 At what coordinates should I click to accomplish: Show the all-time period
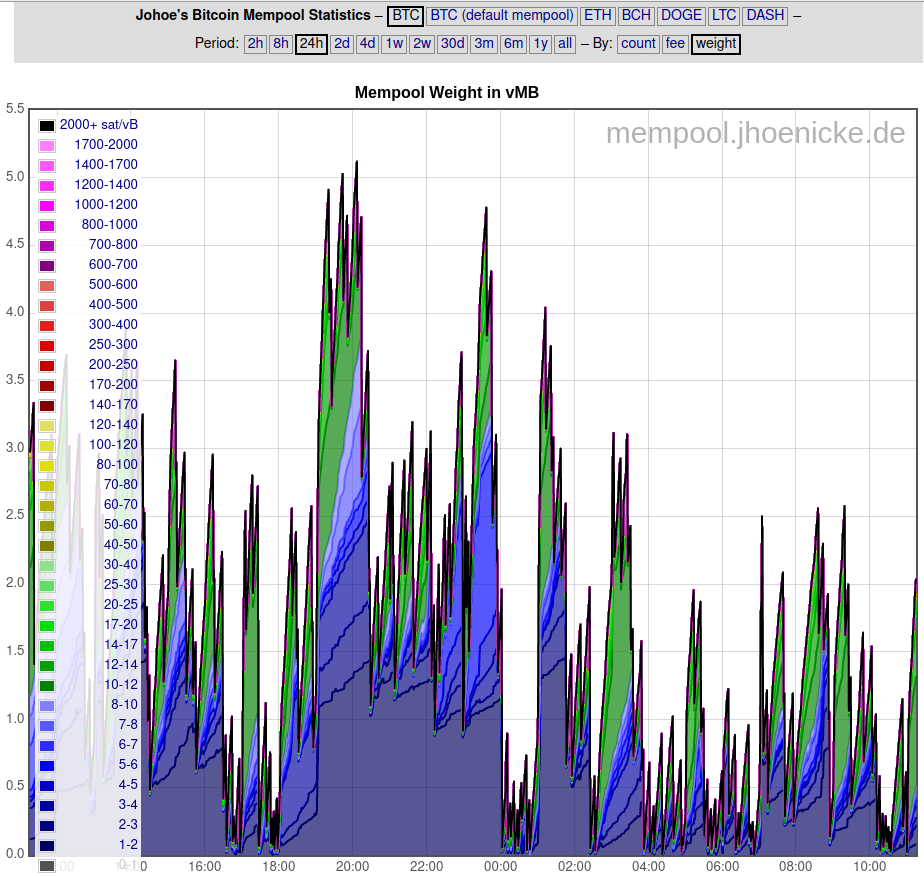click(565, 44)
